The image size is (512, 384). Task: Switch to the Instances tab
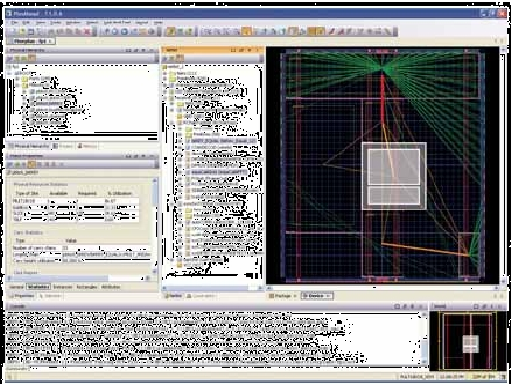(63, 287)
